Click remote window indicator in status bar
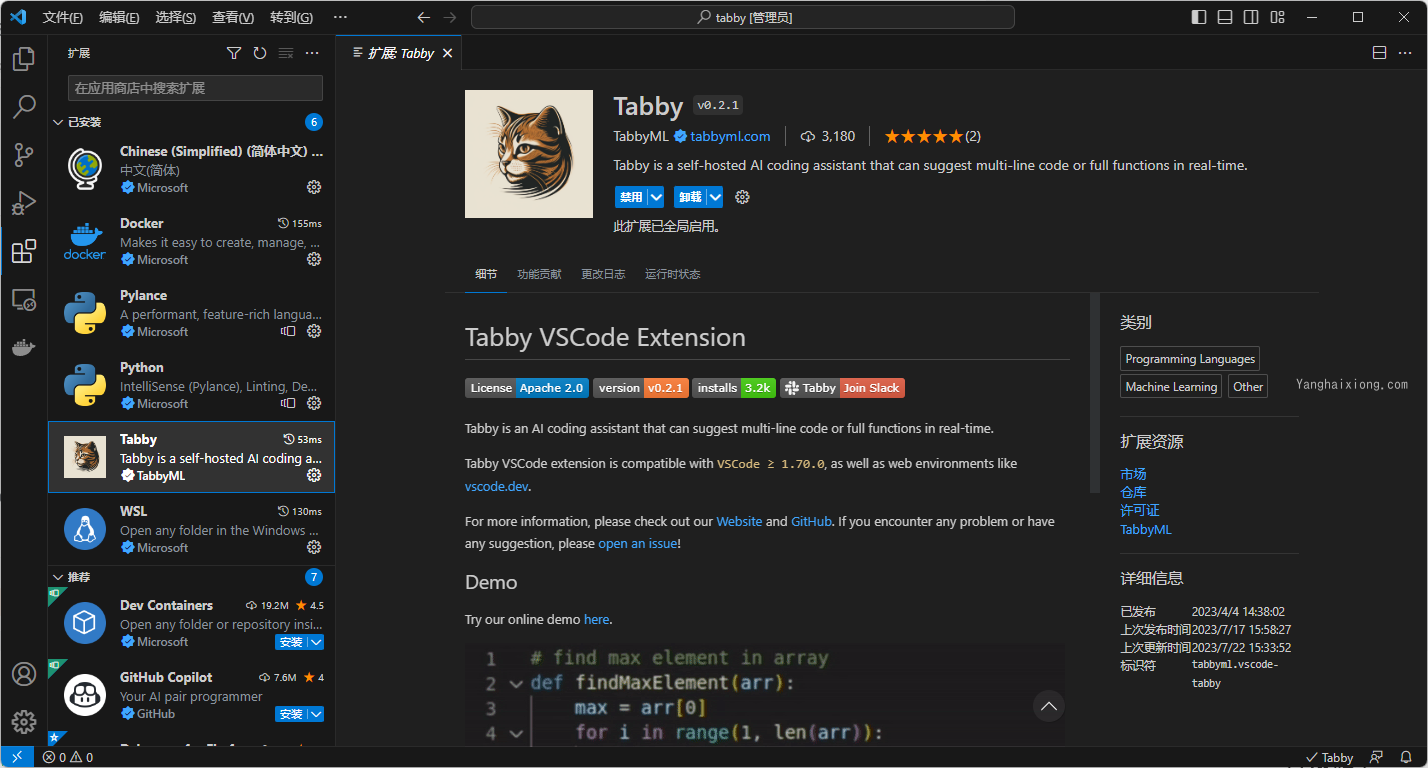Screen dimensions: 1428x768 [x=16, y=757]
